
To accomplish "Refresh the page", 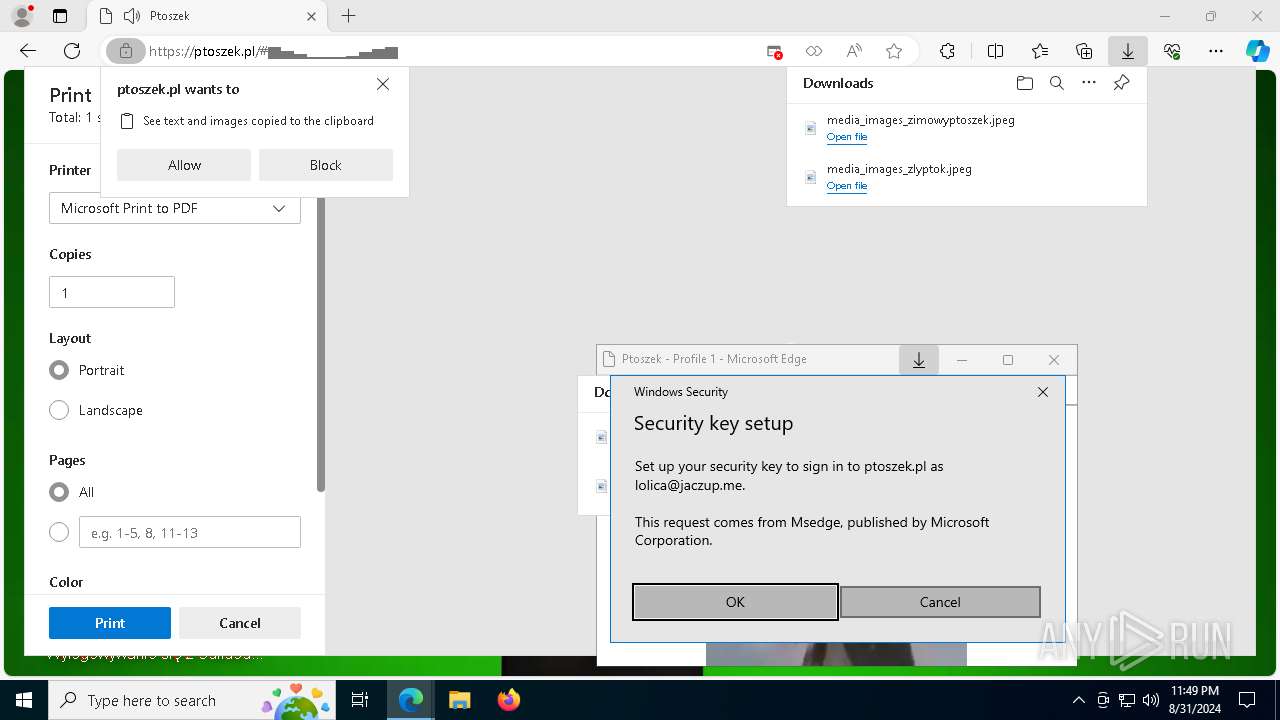I will [x=72, y=51].
